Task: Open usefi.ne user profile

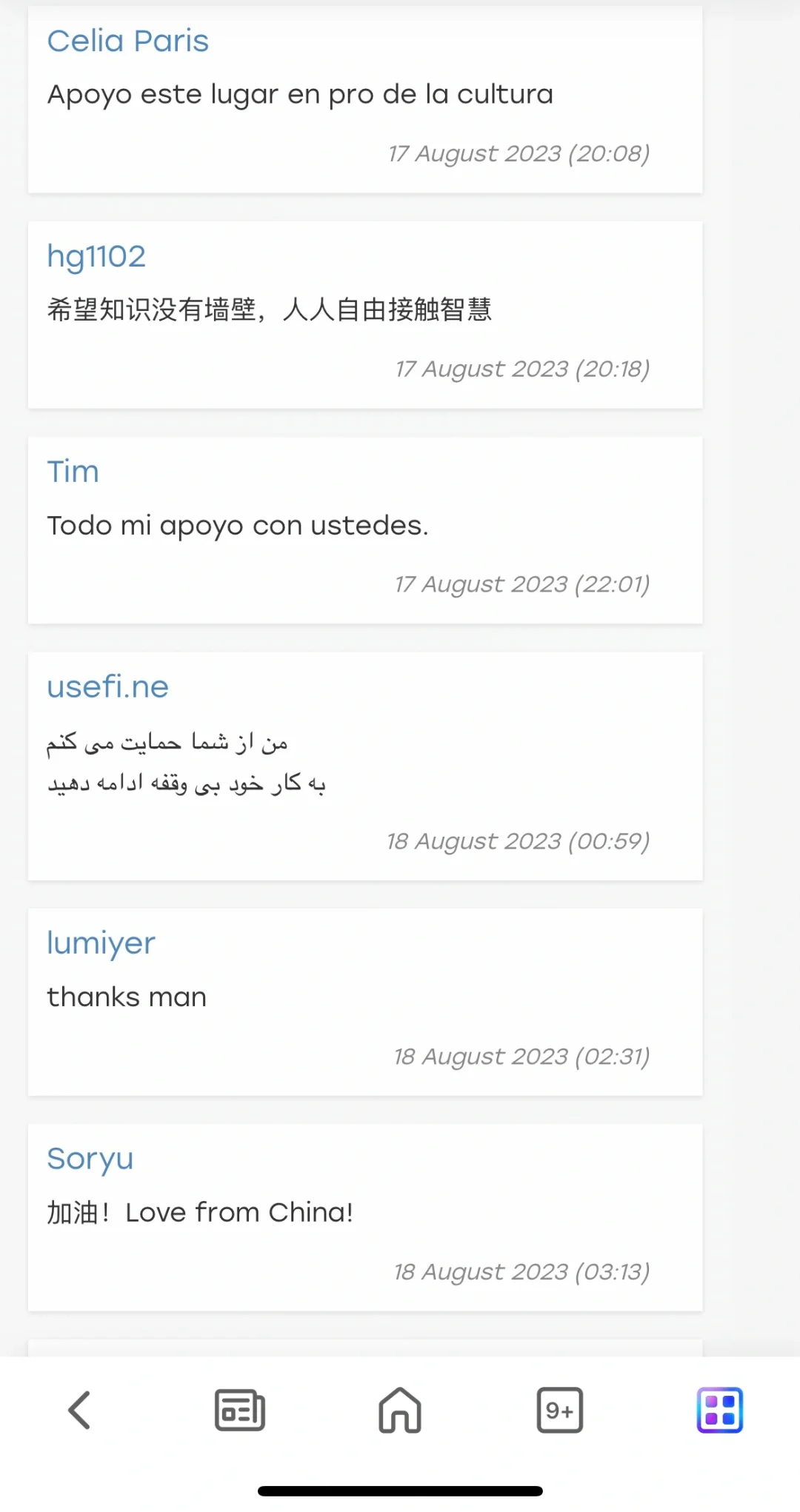Action: coord(108,687)
